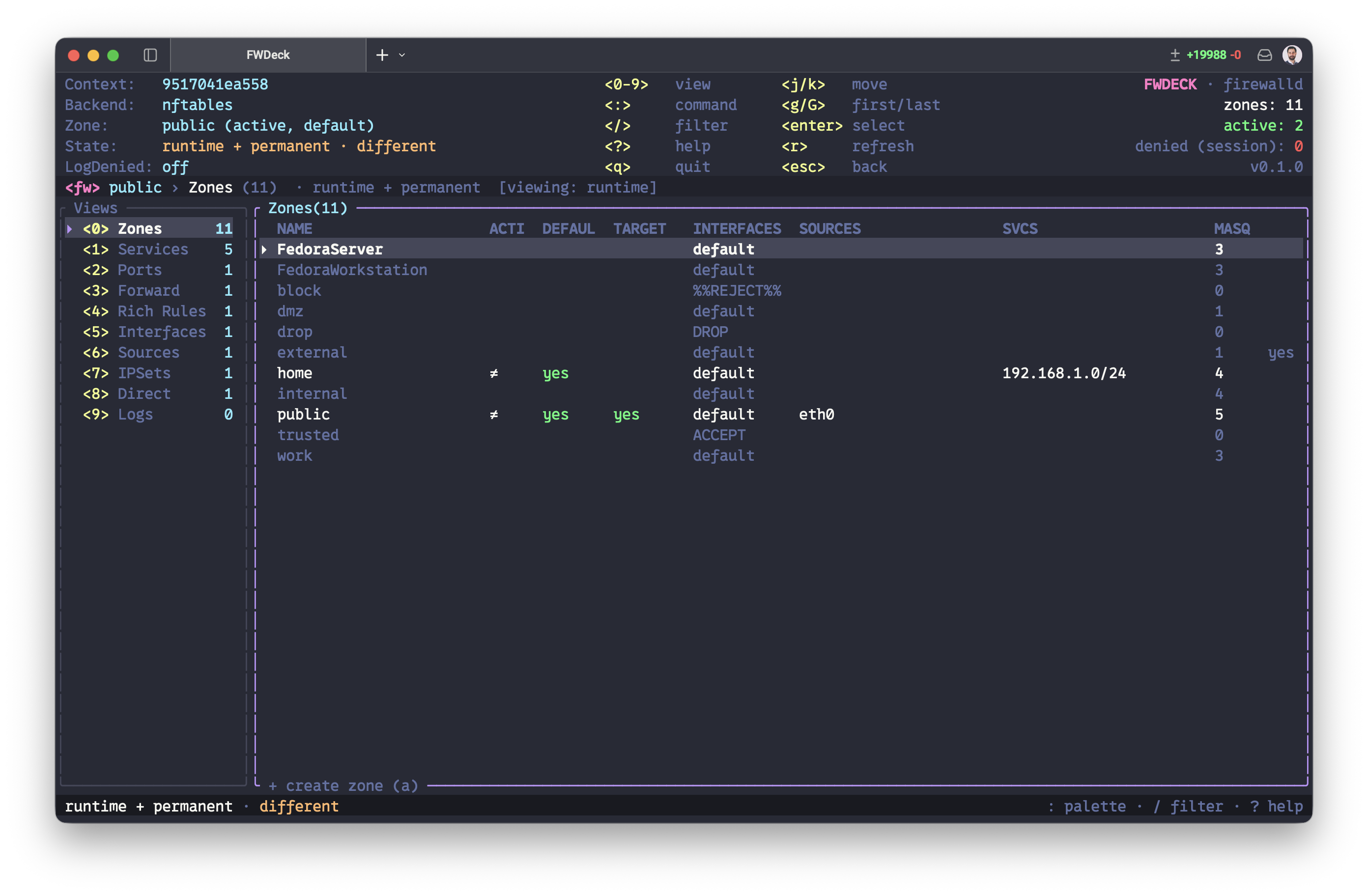Image resolution: width=1368 pixels, height=896 pixels.
Task: Click the DEFAUL column header
Action: pyautogui.click(x=569, y=229)
